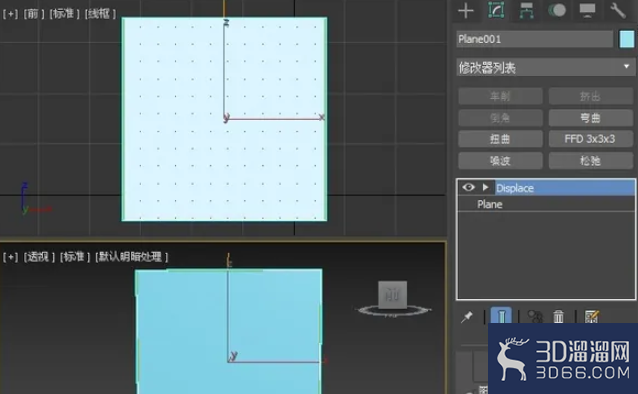Apply the FFD 3x3x3 modifier

point(590,139)
